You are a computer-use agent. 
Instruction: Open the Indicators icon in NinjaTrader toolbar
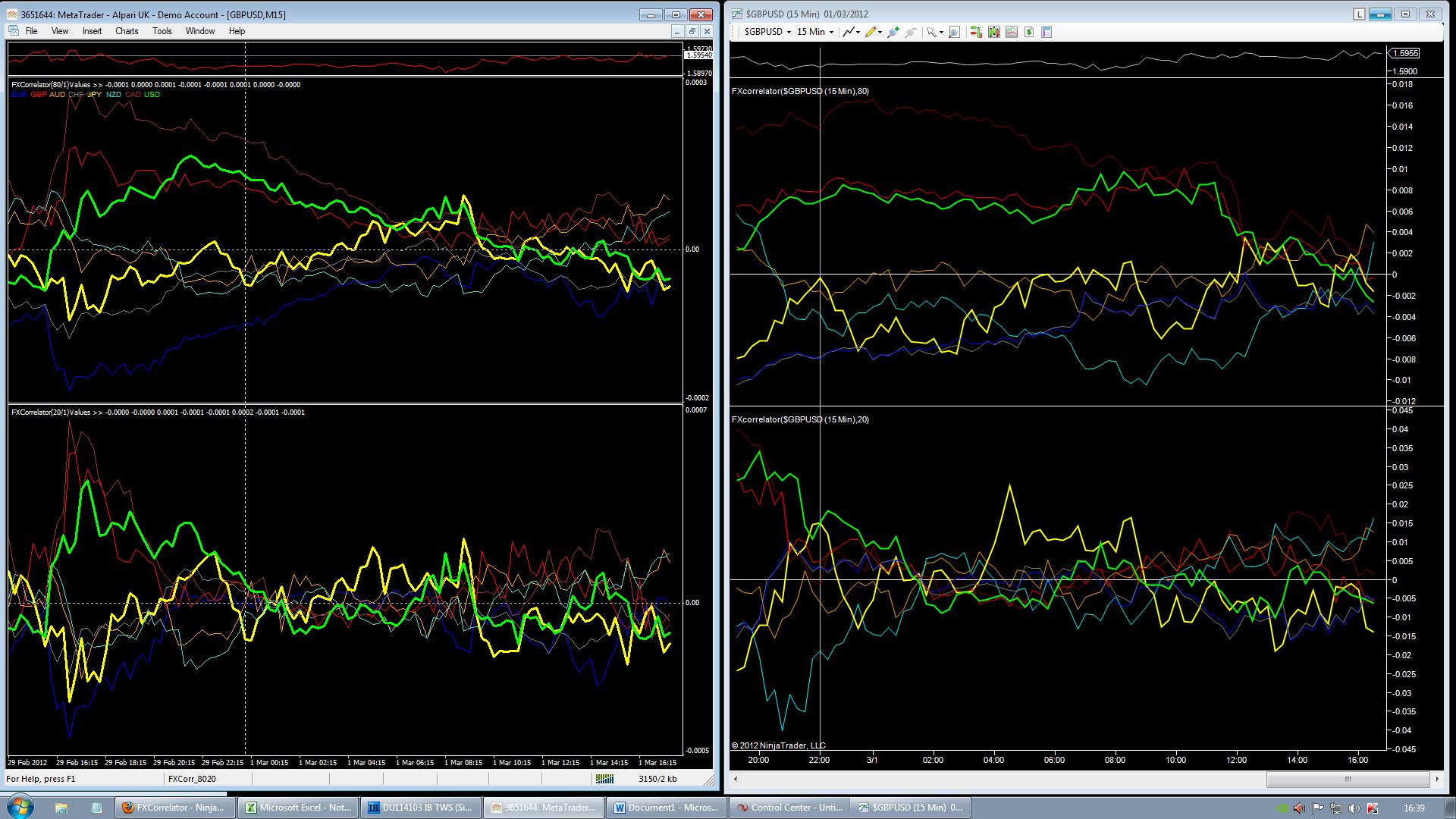coord(1012,32)
